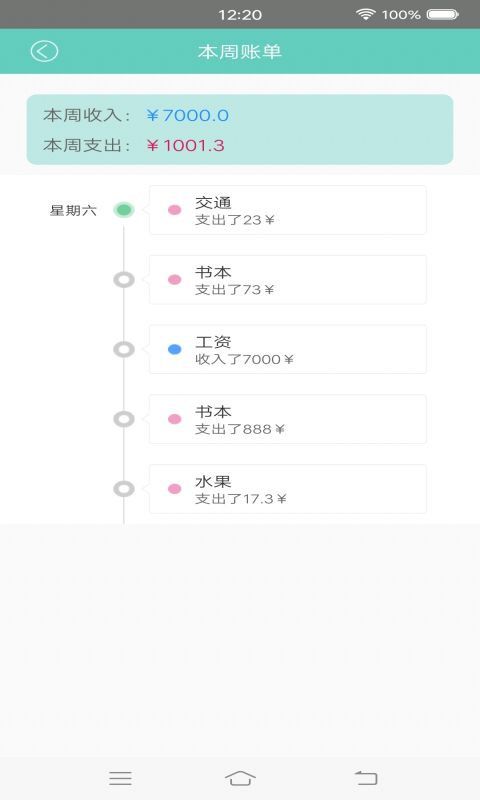Open the 交通 expense entry of 23¥
This screenshot has width=480, height=800.
pos(288,210)
